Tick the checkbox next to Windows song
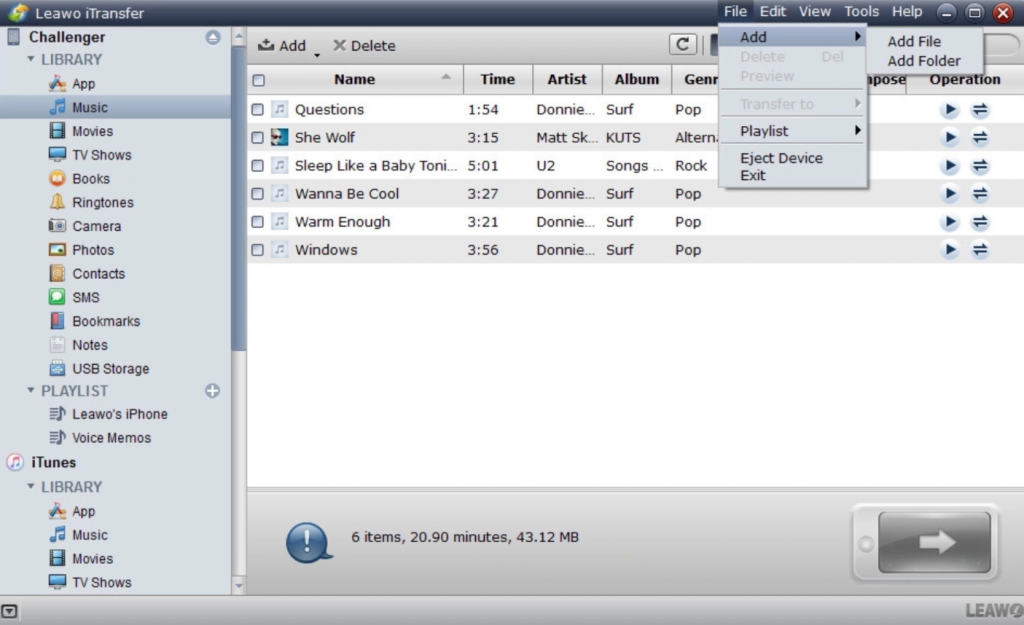This screenshot has width=1024, height=625. pos(258,250)
